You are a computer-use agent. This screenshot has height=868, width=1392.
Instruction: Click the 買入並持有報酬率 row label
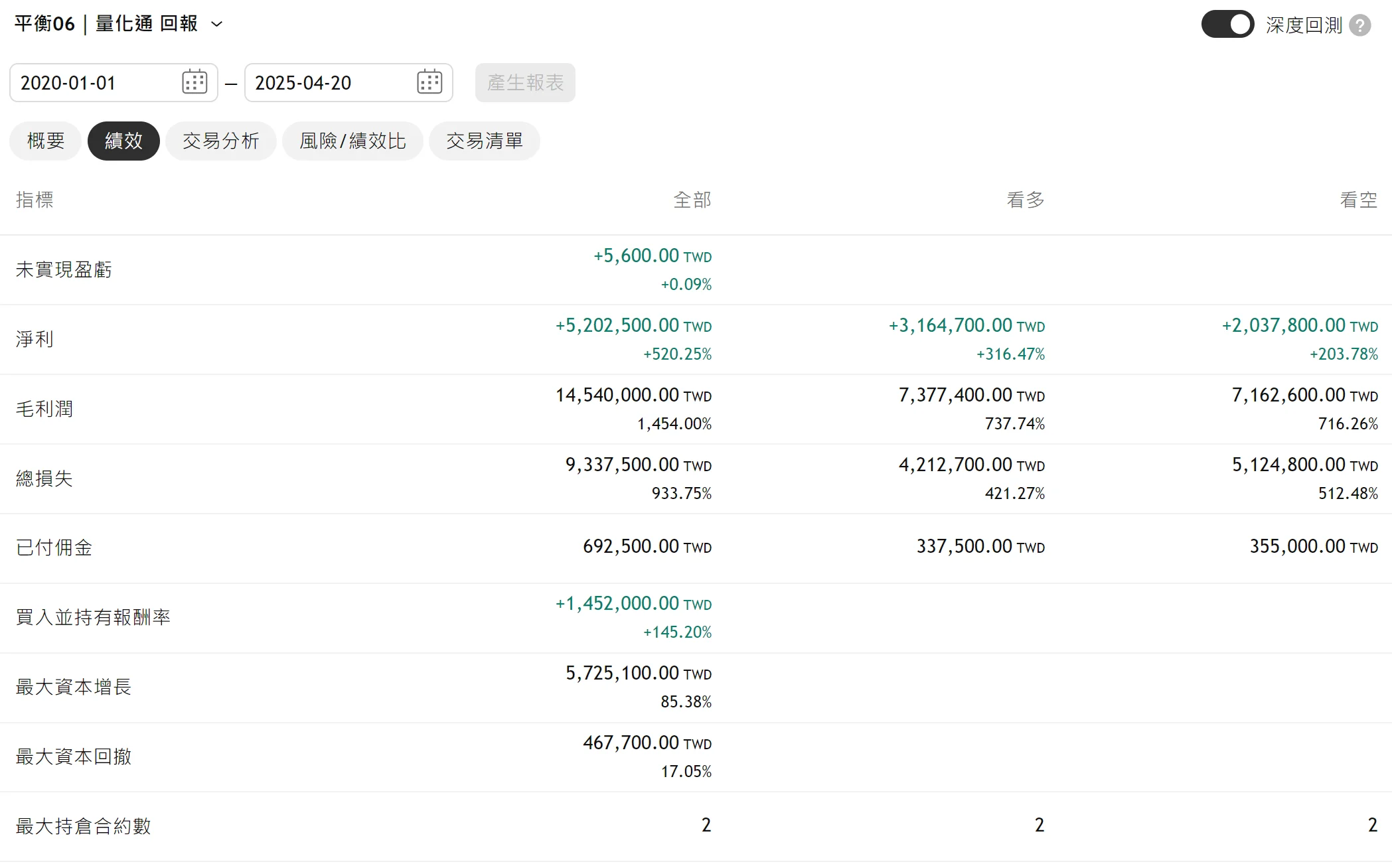93,617
